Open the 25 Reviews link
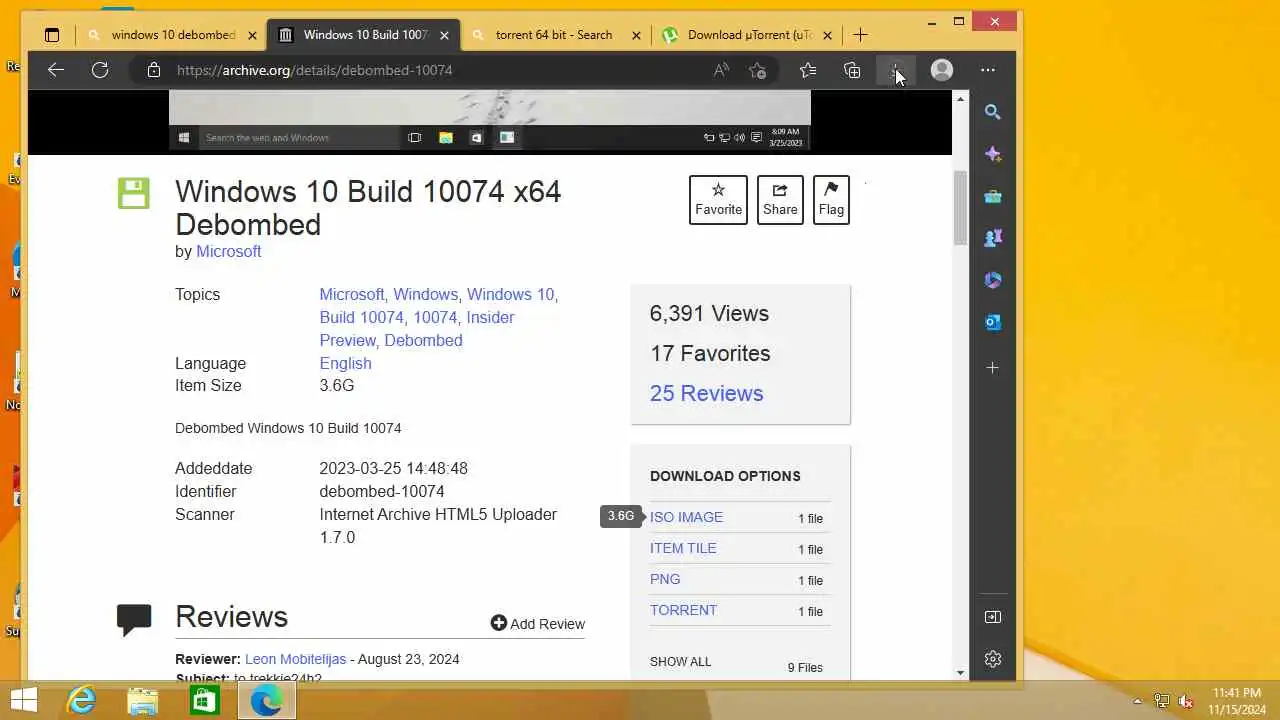This screenshot has width=1280, height=720. (x=706, y=393)
